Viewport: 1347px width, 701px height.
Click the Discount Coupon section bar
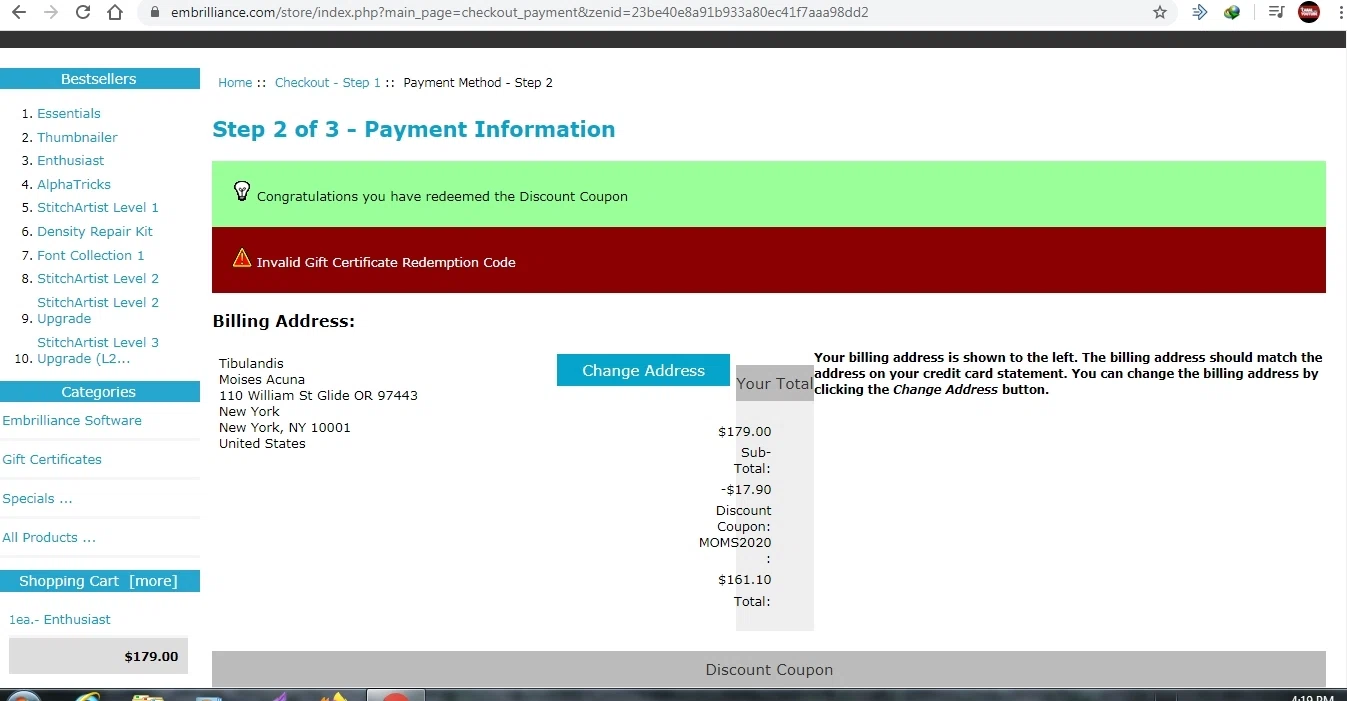(769, 670)
